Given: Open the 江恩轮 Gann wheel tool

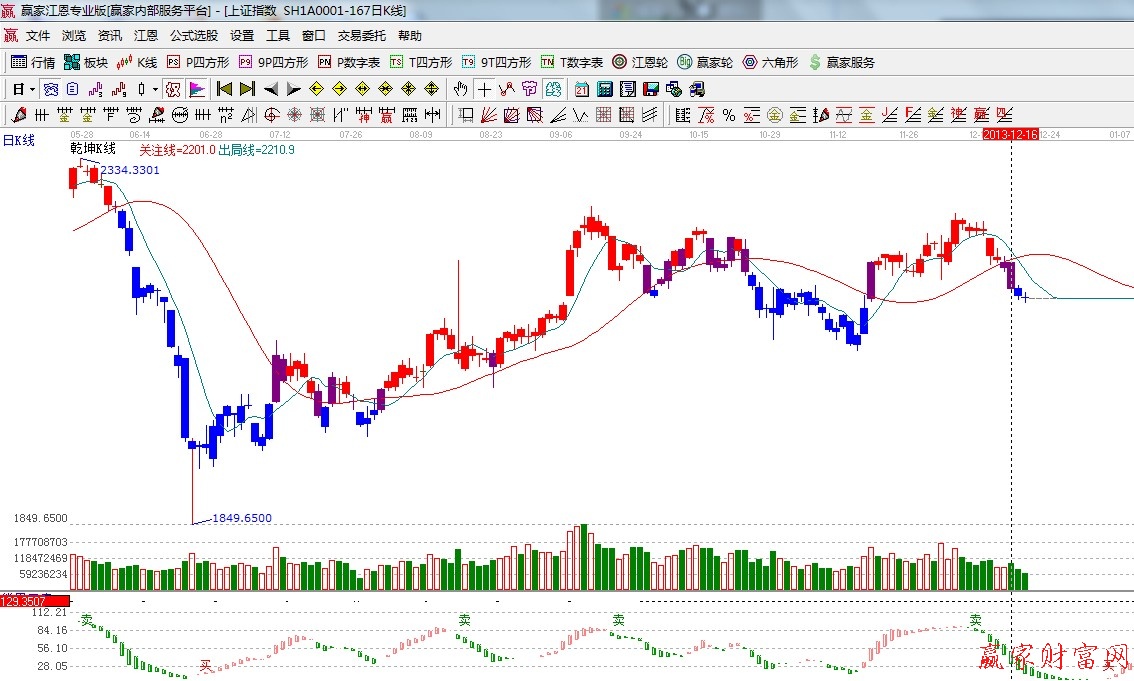Looking at the screenshot, I should (640, 62).
